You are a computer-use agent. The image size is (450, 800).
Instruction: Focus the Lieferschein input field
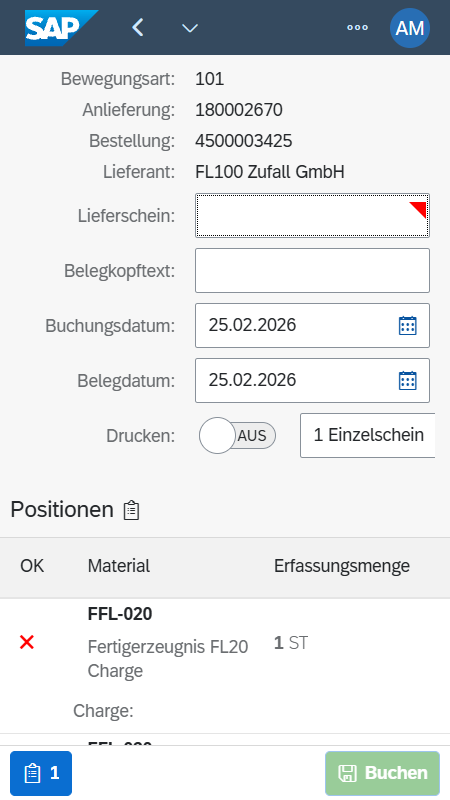(312, 215)
